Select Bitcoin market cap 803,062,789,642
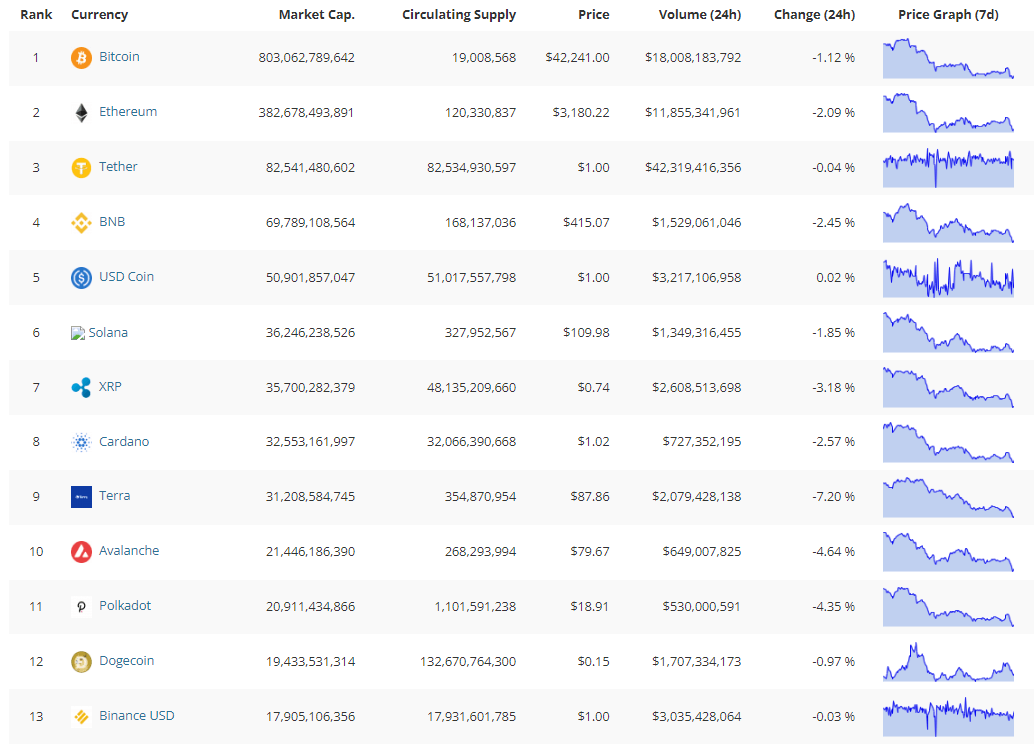Viewport: 1034px width, 751px height. pyautogui.click(x=307, y=58)
